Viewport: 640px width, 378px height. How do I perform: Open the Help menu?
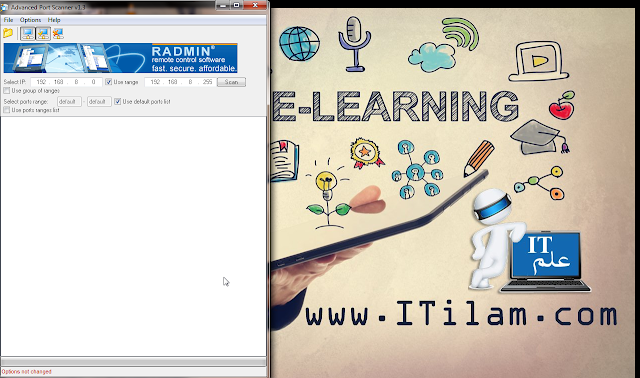coord(54,20)
